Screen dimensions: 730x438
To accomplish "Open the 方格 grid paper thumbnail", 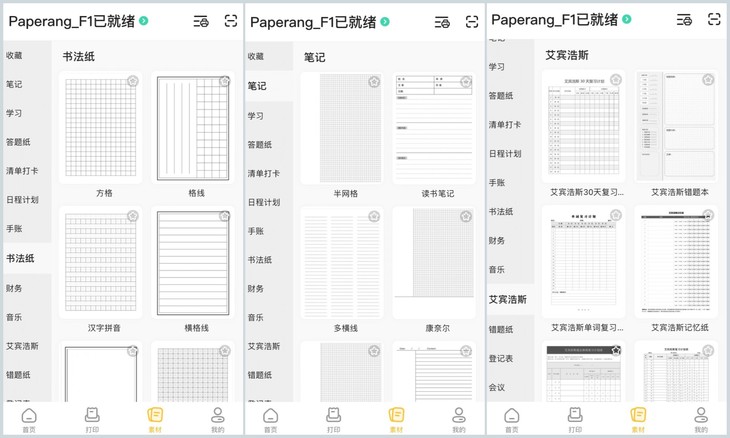I will 101,128.
